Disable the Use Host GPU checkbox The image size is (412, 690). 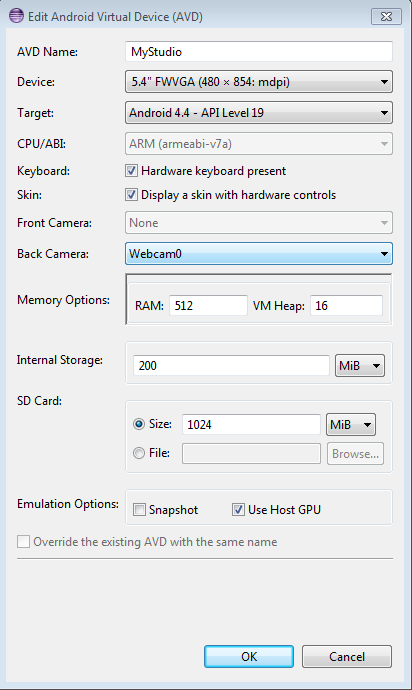(x=238, y=510)
